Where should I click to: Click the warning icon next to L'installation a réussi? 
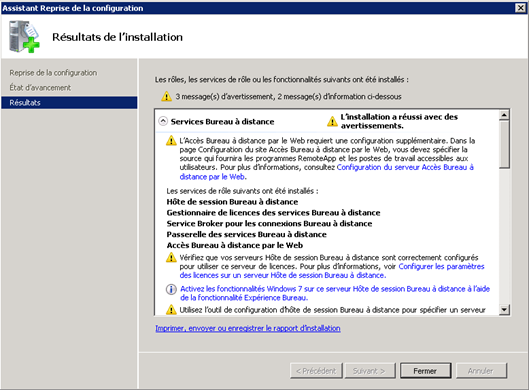point(332,121)
